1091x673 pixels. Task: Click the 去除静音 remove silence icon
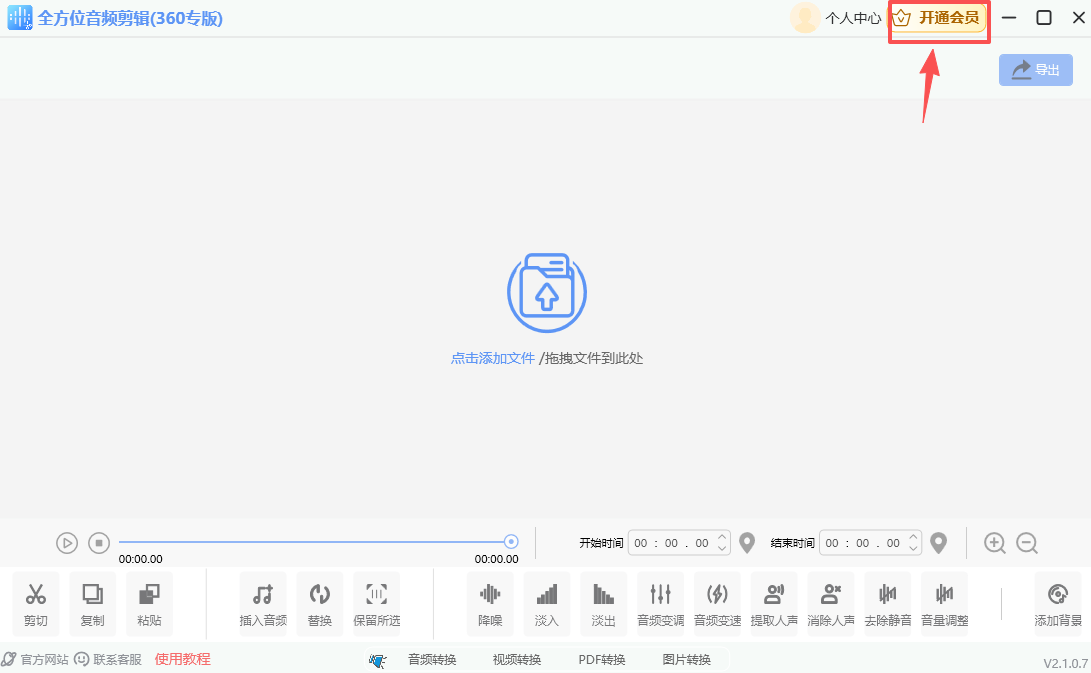tap(887, 603)
